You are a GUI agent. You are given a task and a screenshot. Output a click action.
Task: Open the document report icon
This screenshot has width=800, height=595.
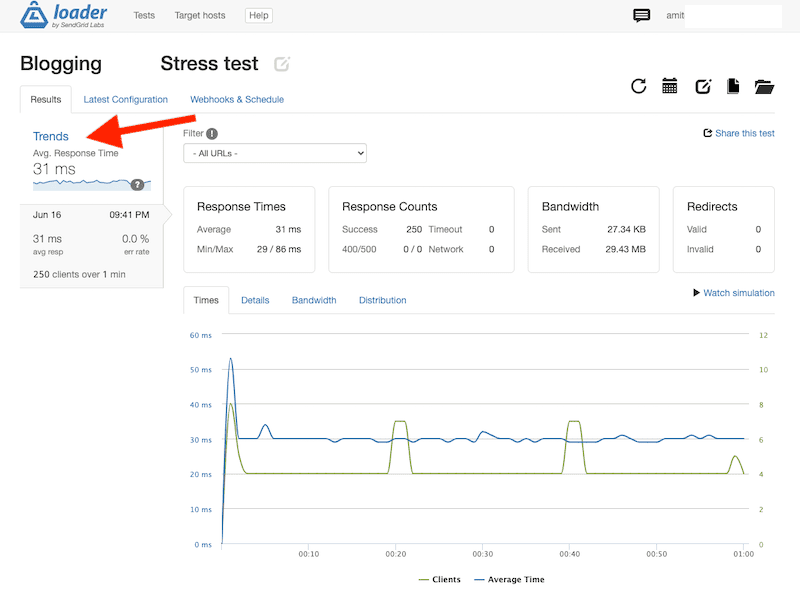pos(733,86)
